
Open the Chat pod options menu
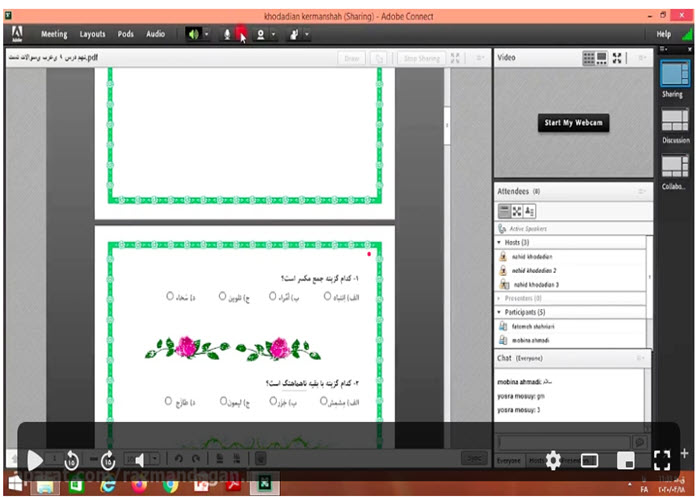(641, 358)
